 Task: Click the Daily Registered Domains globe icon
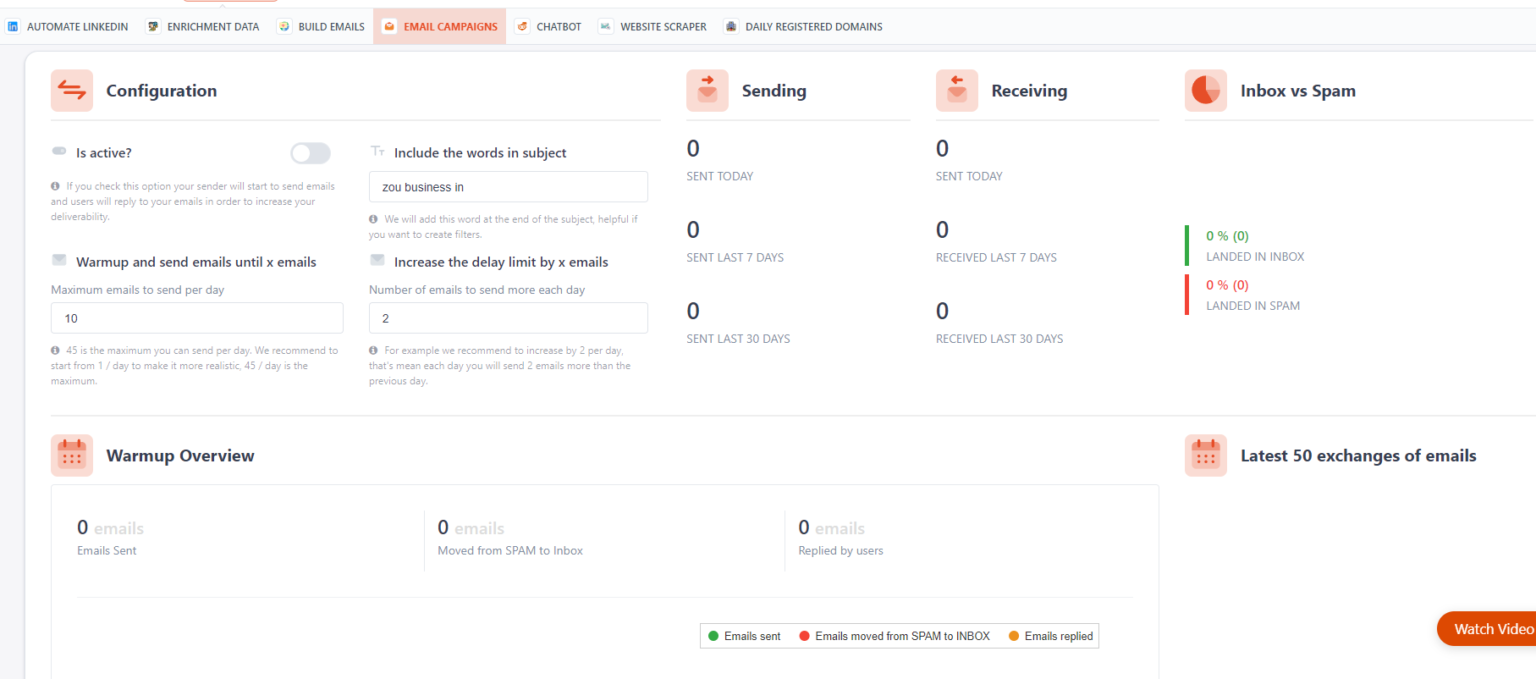[730, 26]
